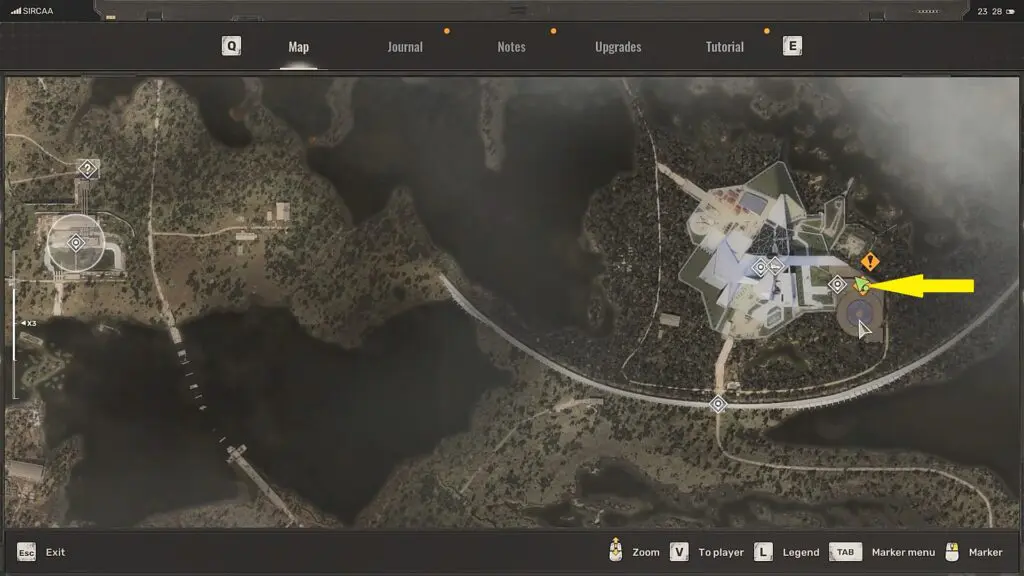Click the orange exclamation quest marker

[870, 262]
